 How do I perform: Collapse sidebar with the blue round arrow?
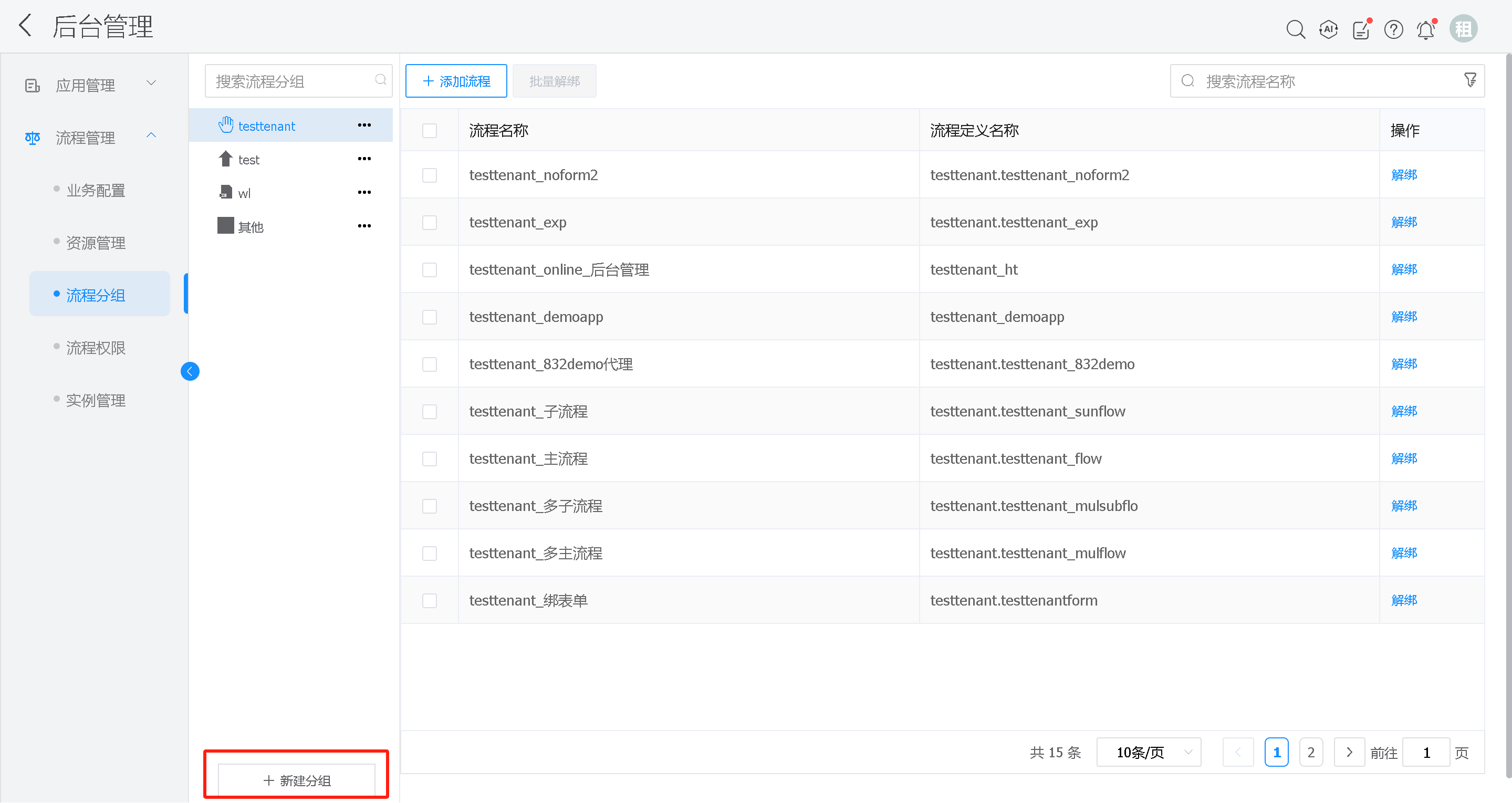190,371
